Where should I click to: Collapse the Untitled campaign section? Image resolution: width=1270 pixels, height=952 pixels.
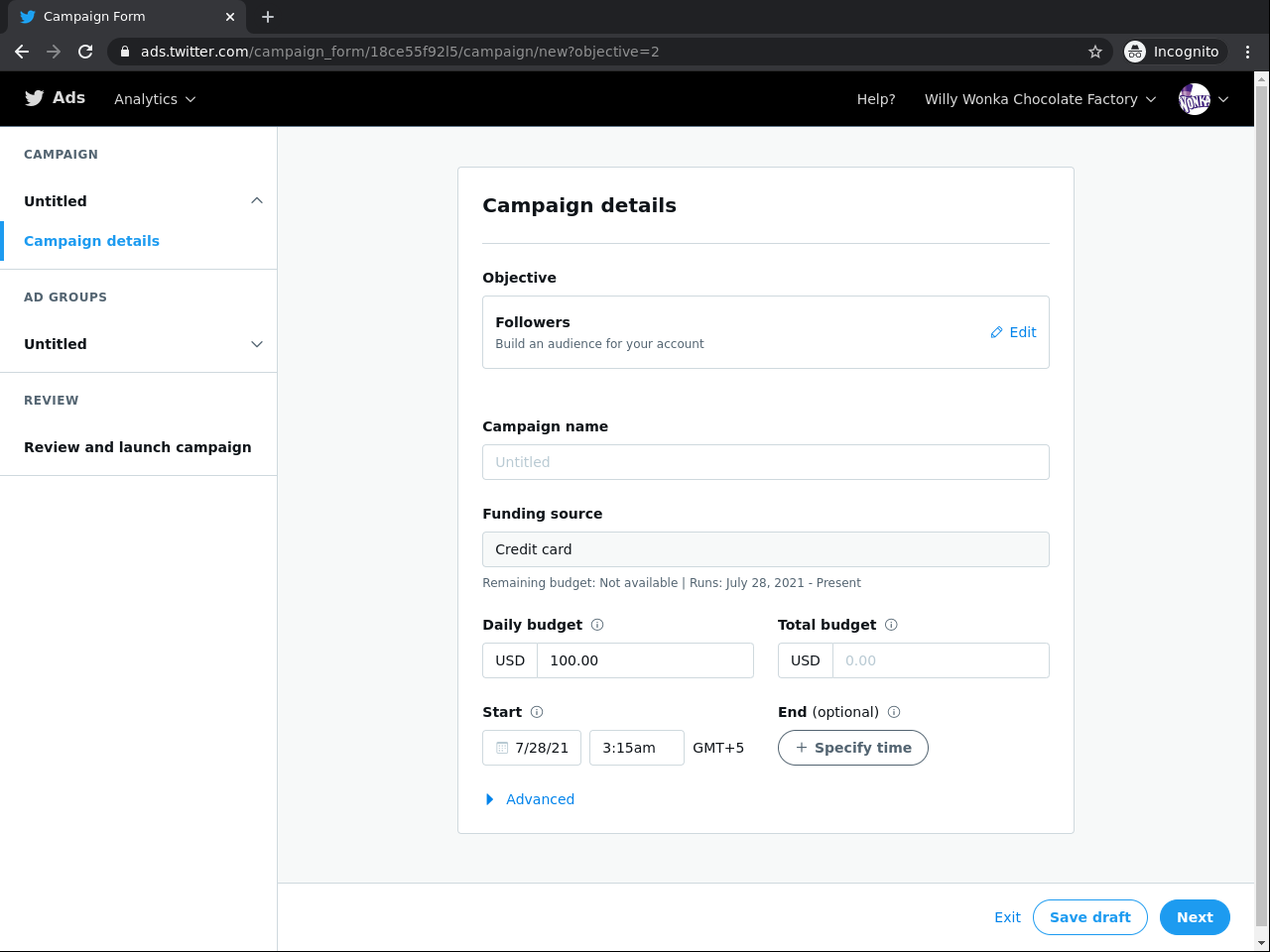click(257, 201)
